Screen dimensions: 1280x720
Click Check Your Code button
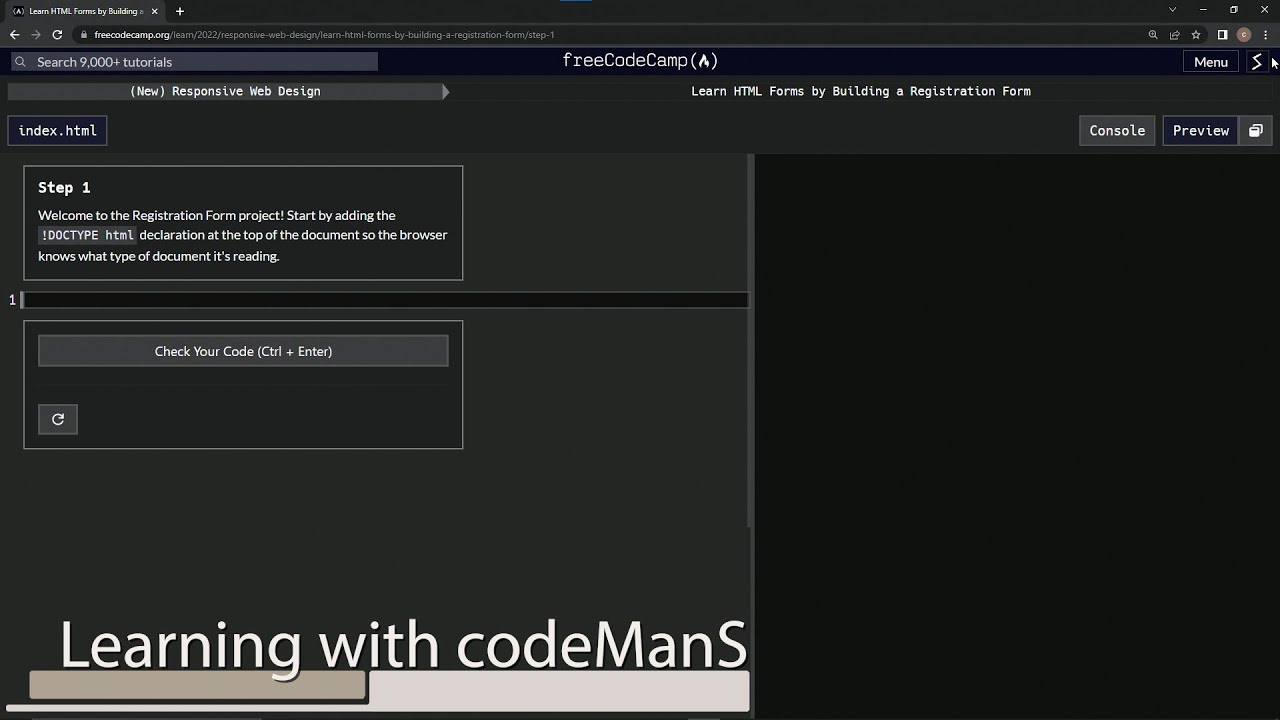coord(243,351)
